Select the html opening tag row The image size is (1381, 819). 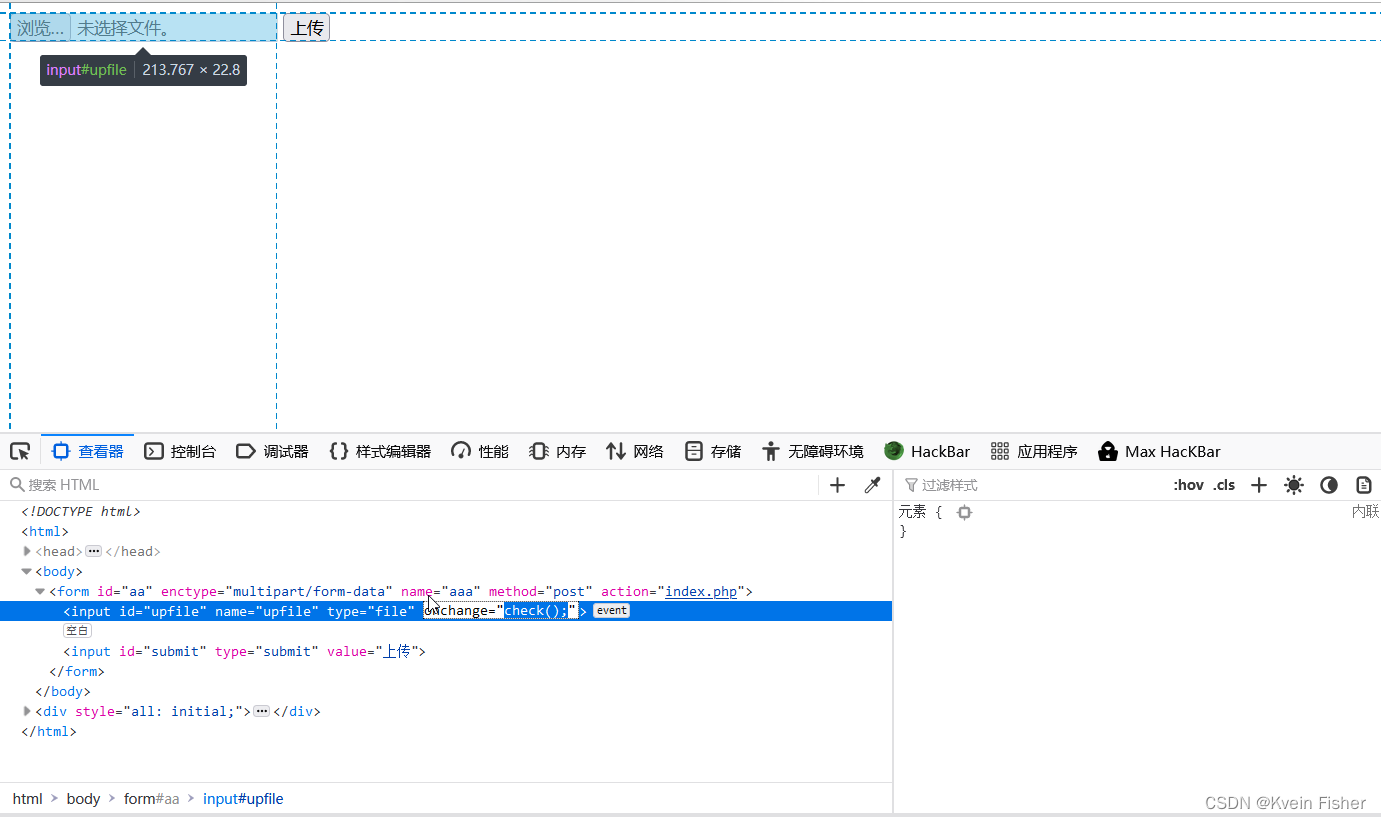tap(446, 531)
